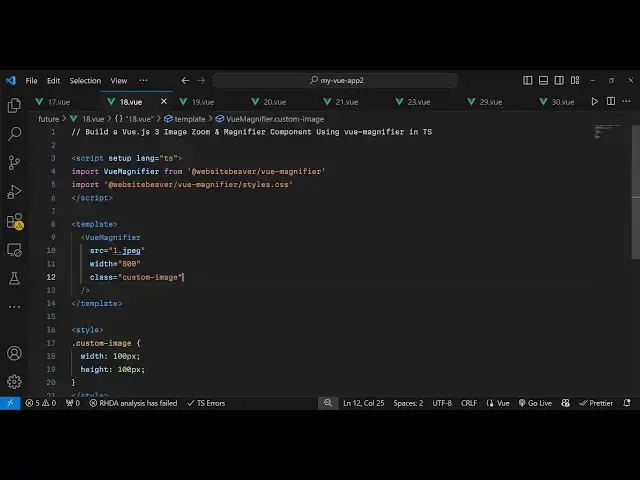Switch to the 30.vue tab
This screenshot has height=480, width=640.
click(x=563, y=102)
